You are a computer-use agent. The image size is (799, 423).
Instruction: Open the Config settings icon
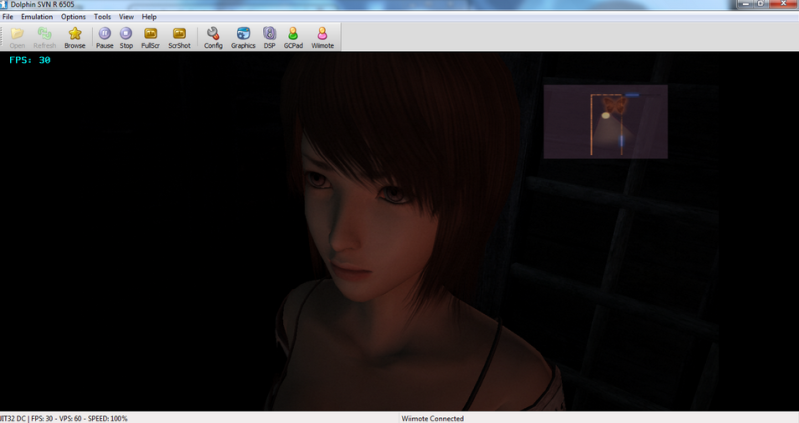click(213, 38)
